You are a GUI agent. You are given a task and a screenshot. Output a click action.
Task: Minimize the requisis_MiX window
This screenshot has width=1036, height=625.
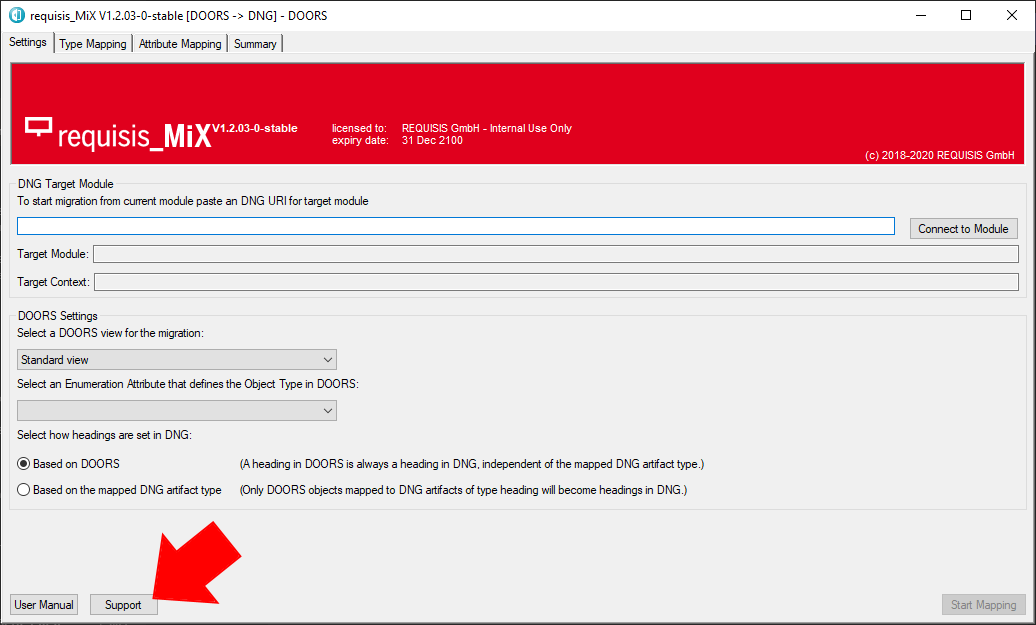(x=921, y=15)
